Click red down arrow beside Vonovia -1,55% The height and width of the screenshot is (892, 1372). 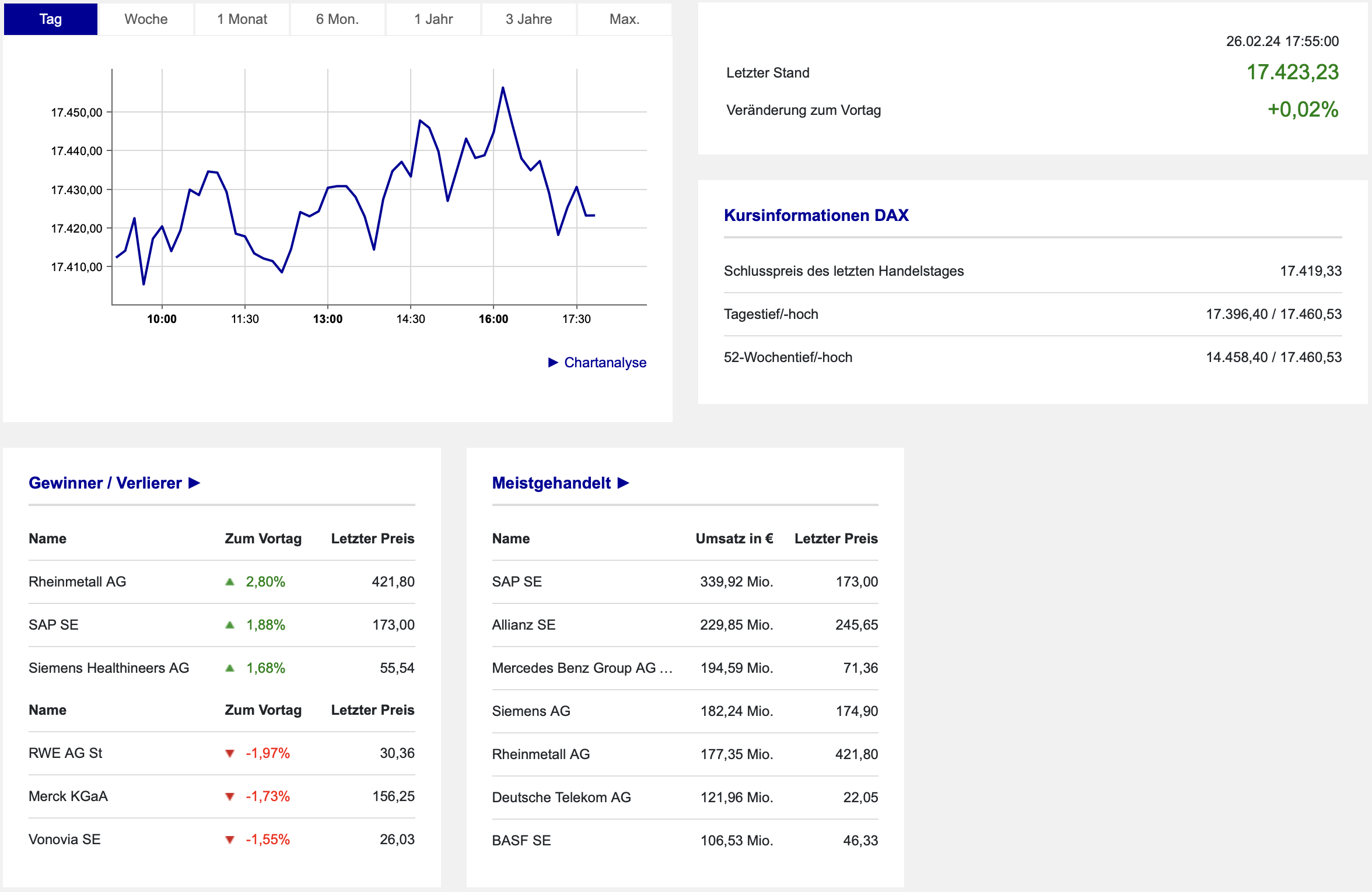click(x=230, y=840)
